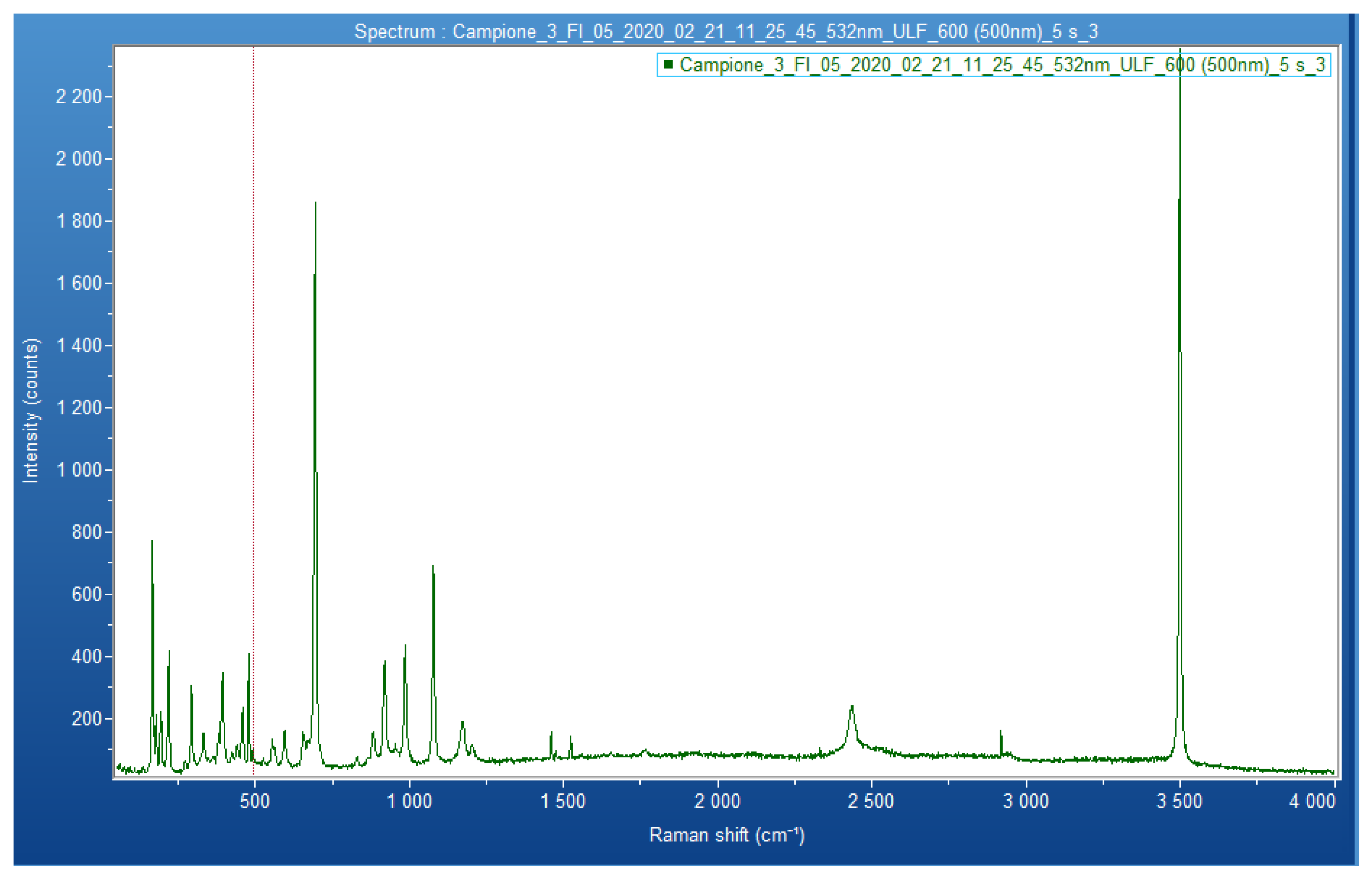The image size is (1372, 878).
Task: Click the 3 000 Raman shift tick label
Action: coord(1026,801)
